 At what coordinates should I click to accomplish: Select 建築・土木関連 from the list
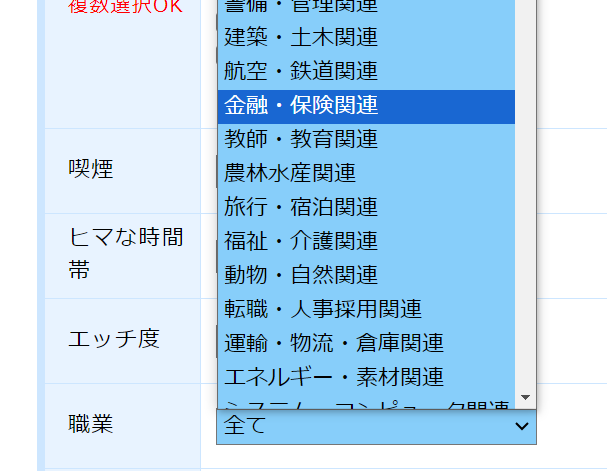[301, 38]
